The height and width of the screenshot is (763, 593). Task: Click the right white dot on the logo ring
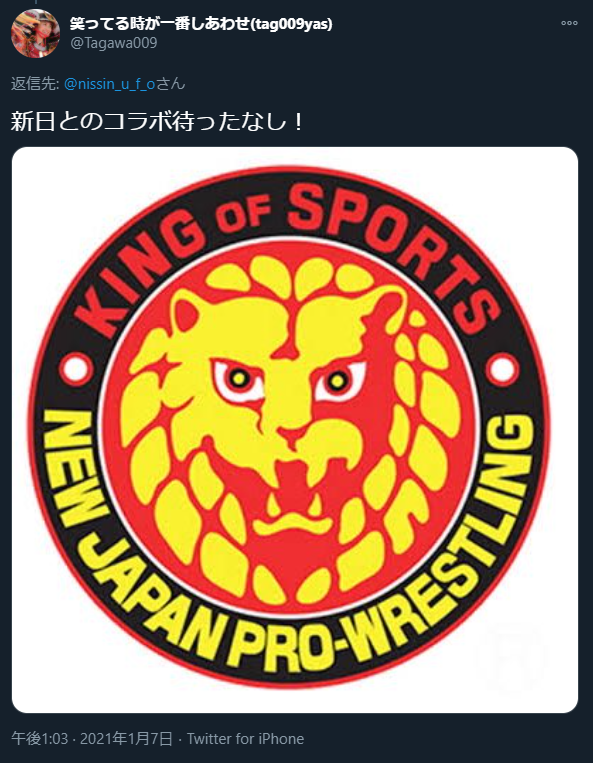tap(503, 370)
